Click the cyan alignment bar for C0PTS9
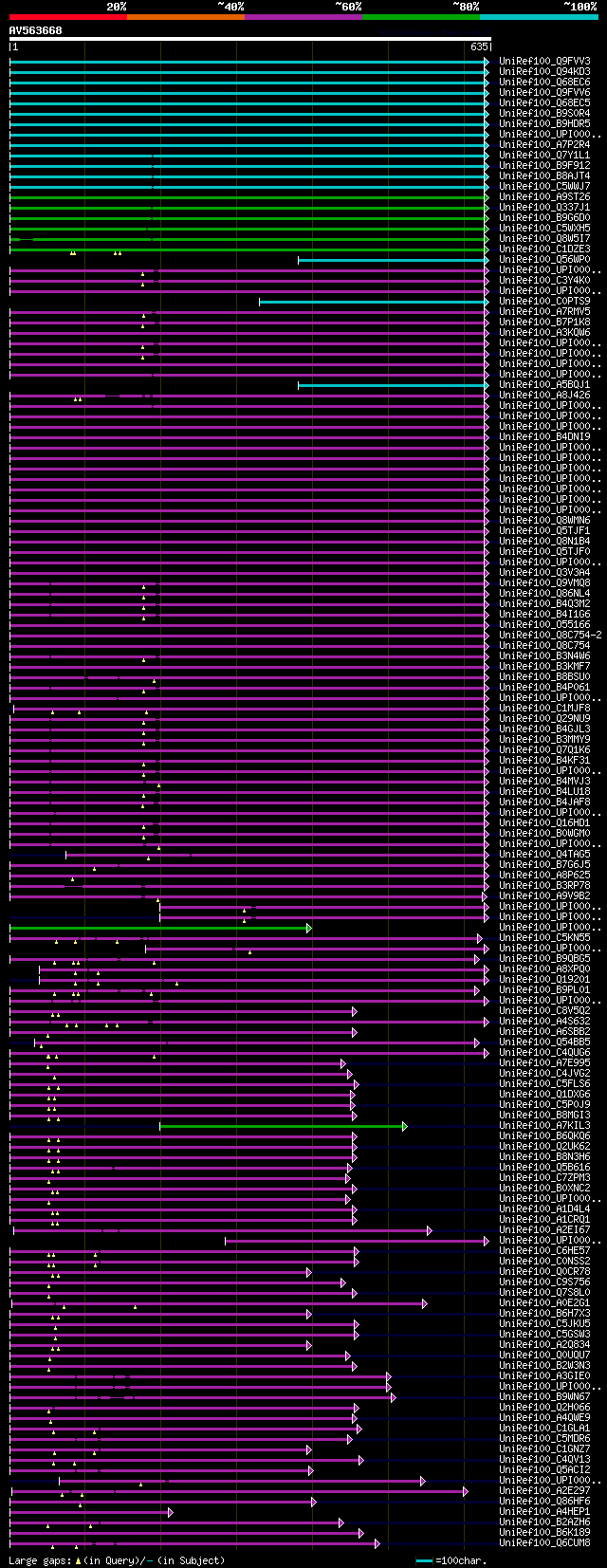Screen dimensions: 607x1568 (x=372, y=301)
